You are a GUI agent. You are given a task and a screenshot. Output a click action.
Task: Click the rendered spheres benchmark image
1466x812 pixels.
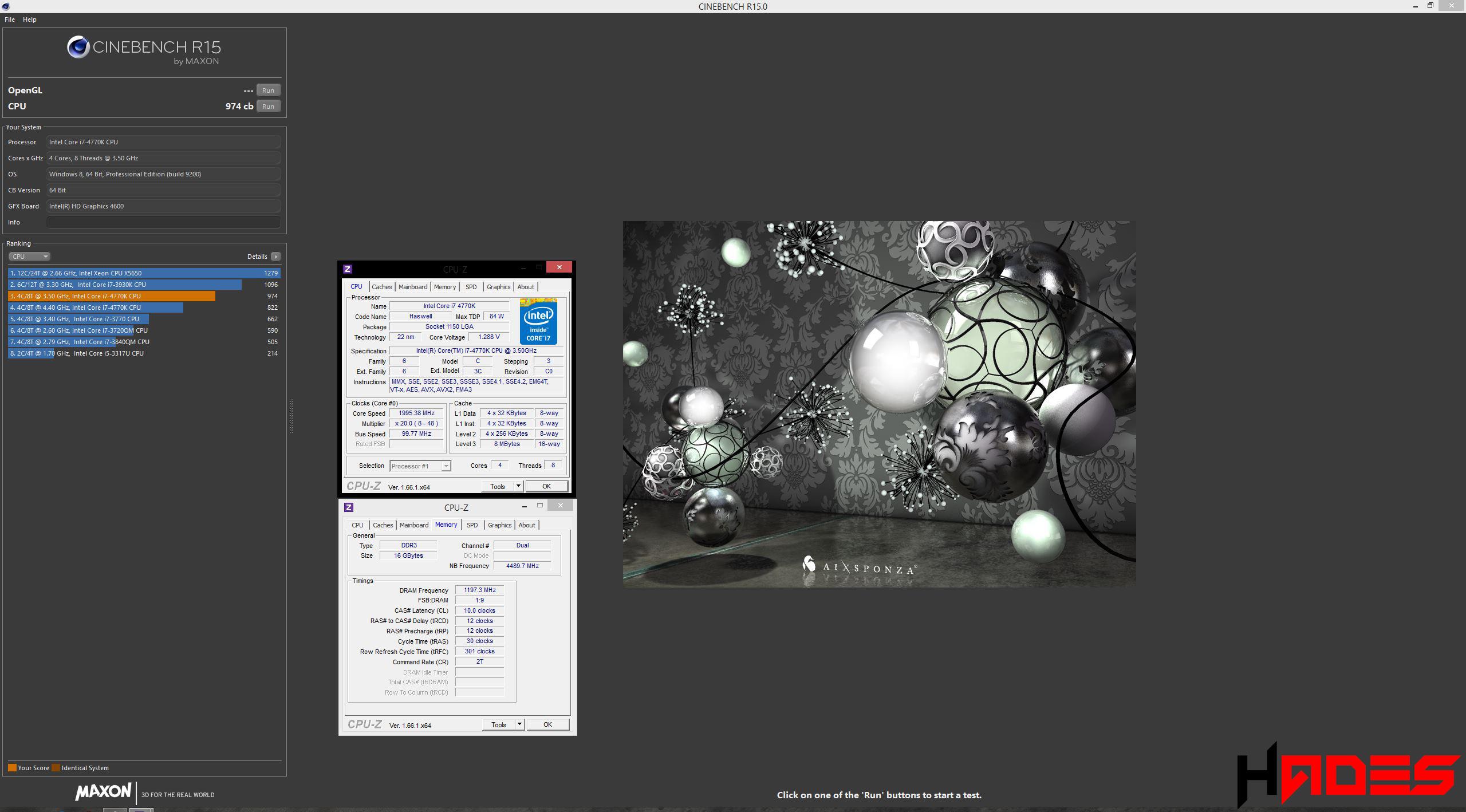click(879, 404)
